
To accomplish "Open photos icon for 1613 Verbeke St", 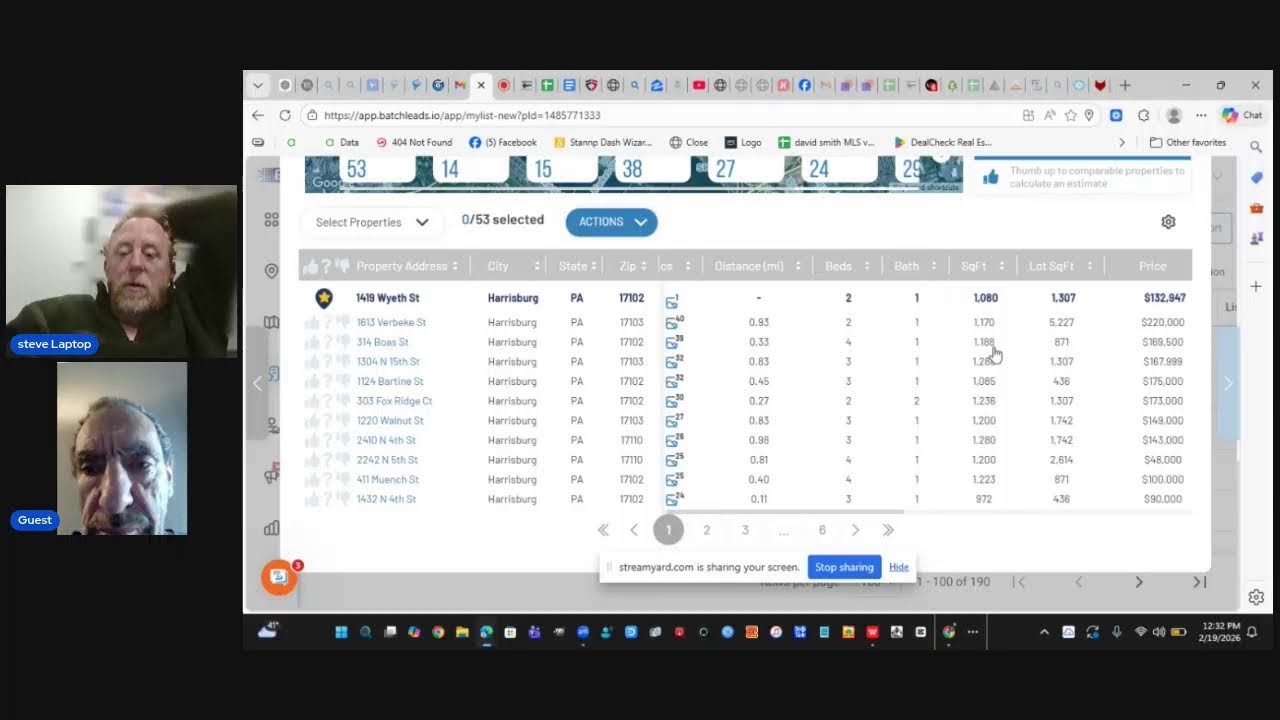I will (x=674, y=322).
